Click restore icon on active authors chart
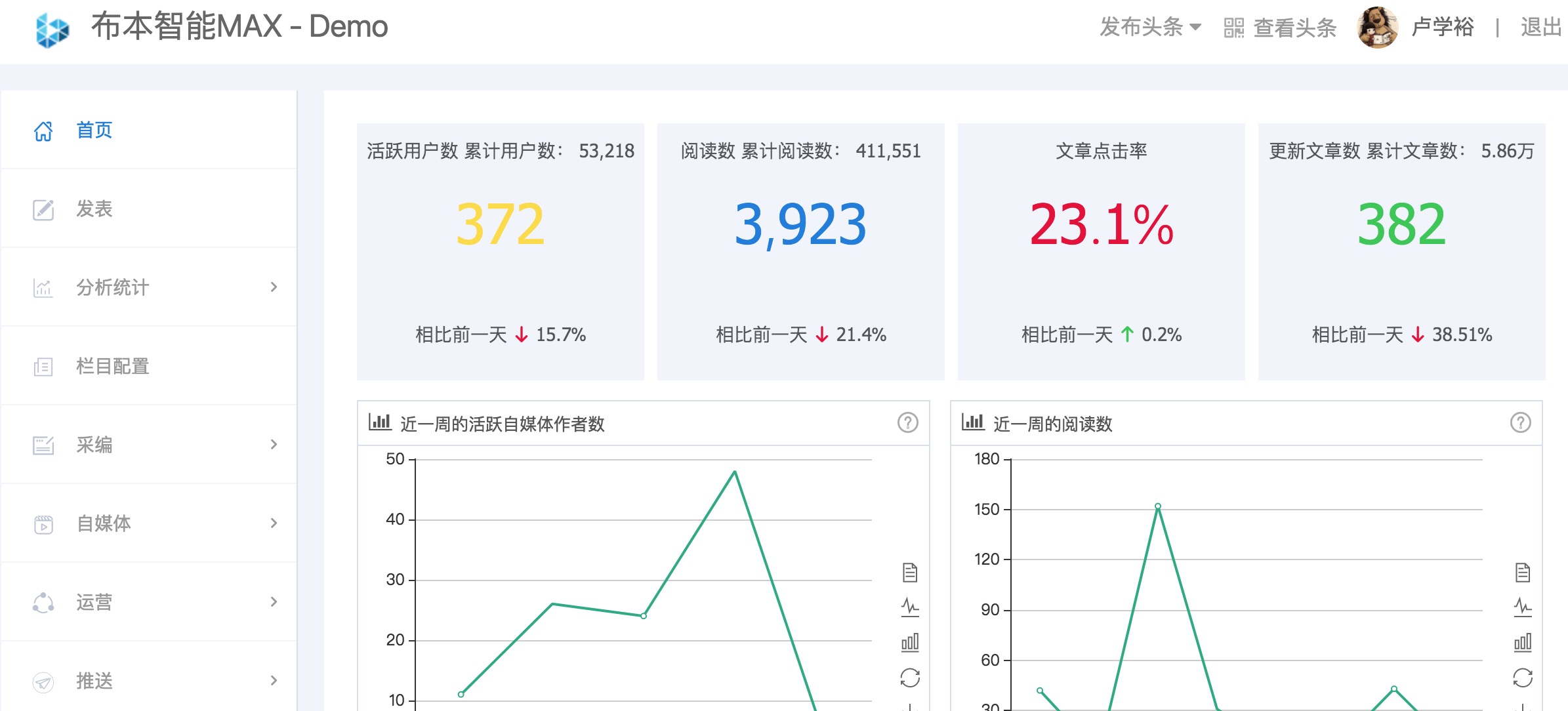1568x711 pixels. (910, 678)
